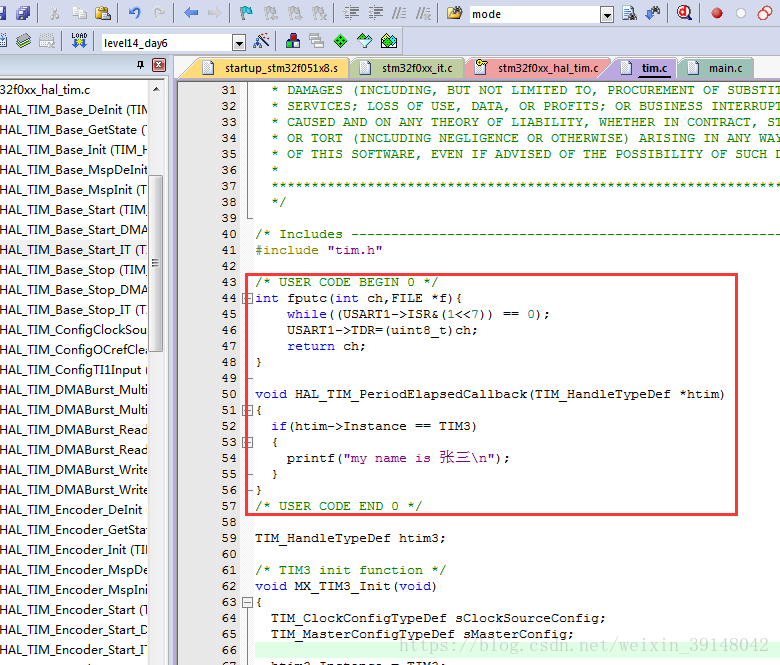Screen dimensions: 780x665
Task: Open Manage Project Items blocks icon
Action: pyautogui.click(x=293, y=41)
